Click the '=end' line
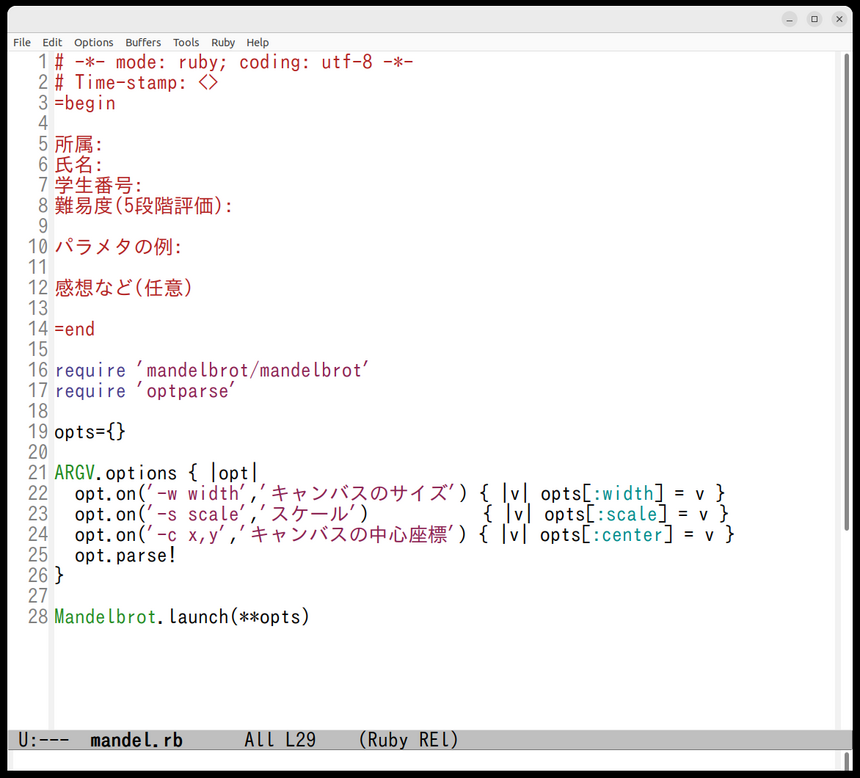Image resolution: width=860 pixels, height=778 pixels. click(x=75, y=329)
